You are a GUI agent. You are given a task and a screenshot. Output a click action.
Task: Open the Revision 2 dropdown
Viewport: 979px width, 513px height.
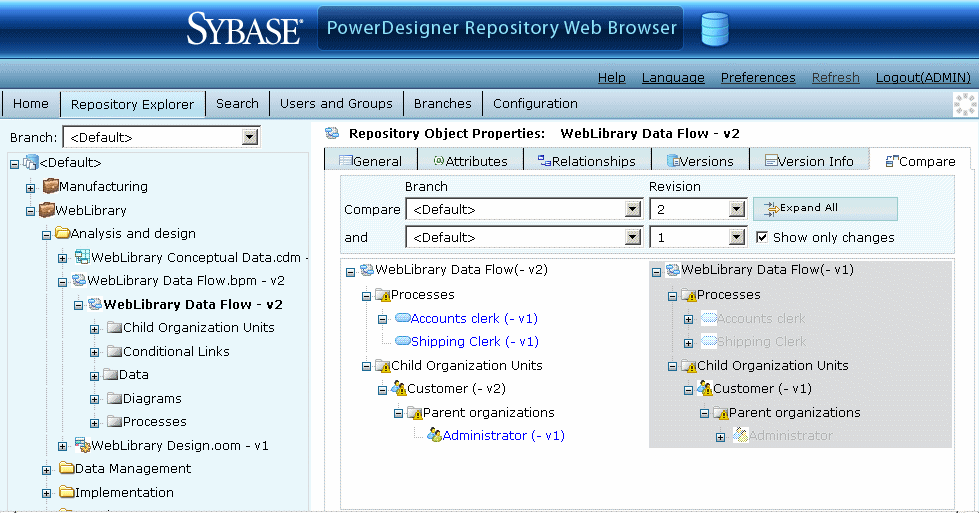[738, 209]
